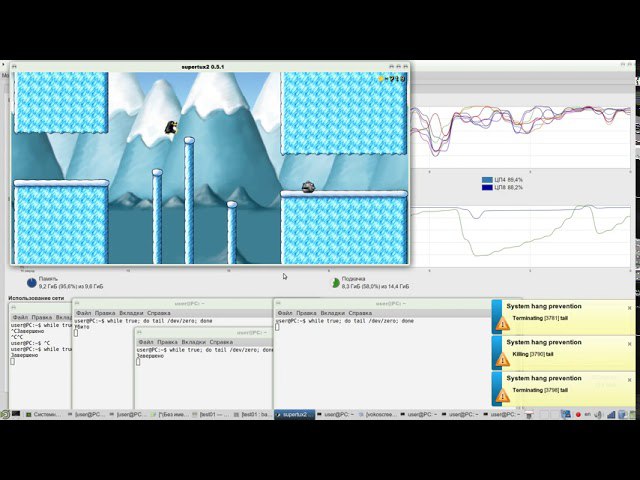Open Справка menu in terminal showing Убито
Viewport: 640px width, 480px height.
point(159,313)
